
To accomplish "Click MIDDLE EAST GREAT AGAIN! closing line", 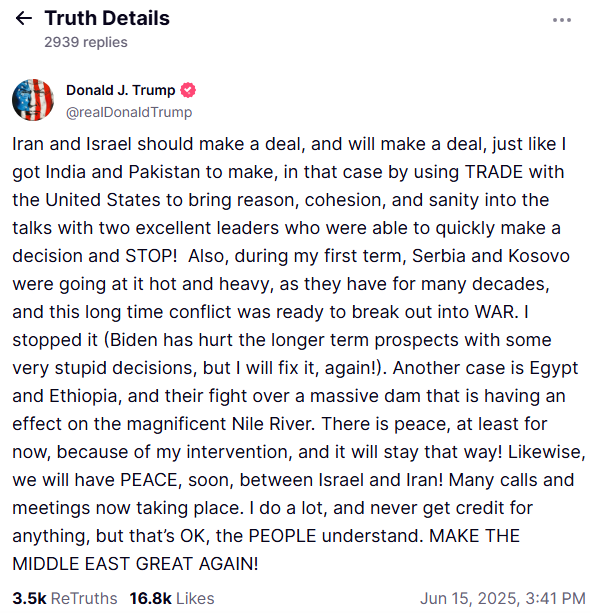I will pos(135,564).
